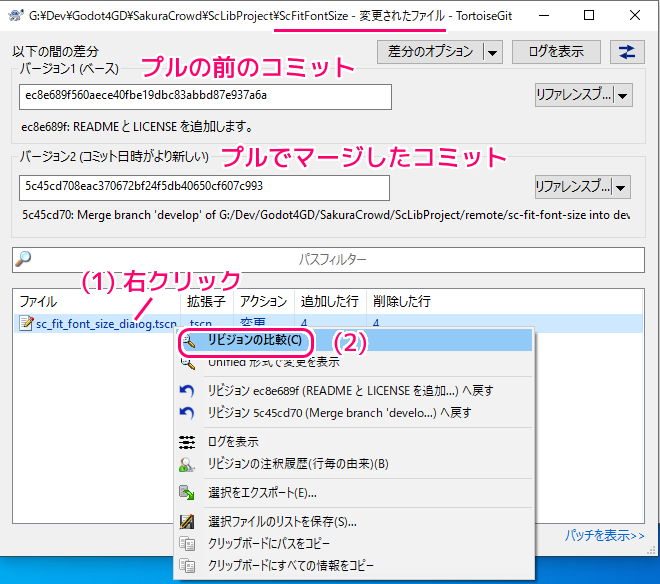Close the TortoiseGit changed files window
The width and height of the screenshot is (660, 584).
click(x=635, y=16)
